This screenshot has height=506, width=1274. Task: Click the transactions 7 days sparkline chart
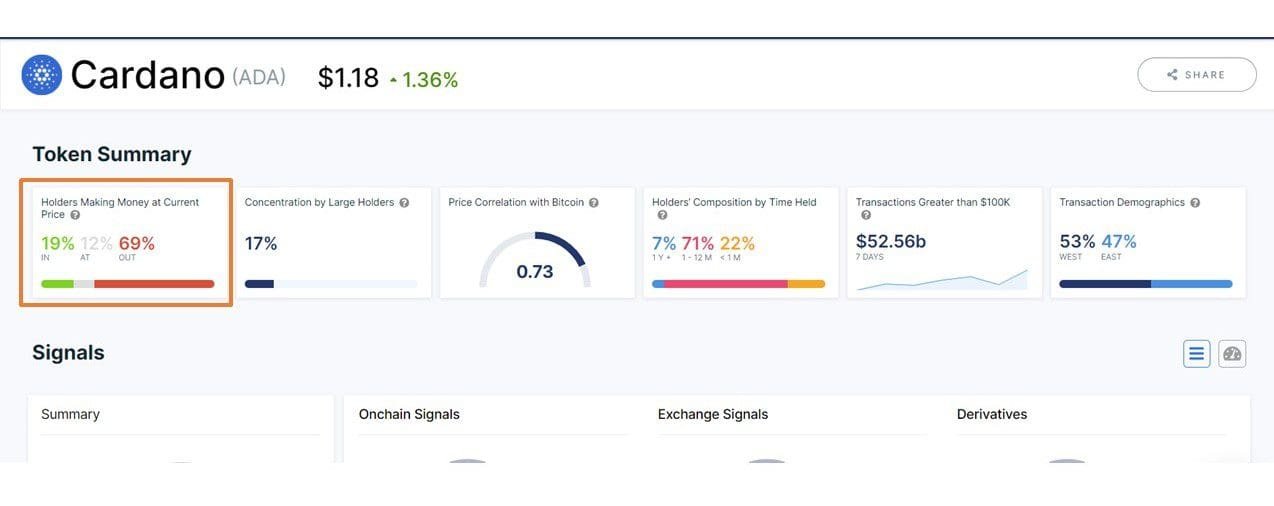coord(941,280)
